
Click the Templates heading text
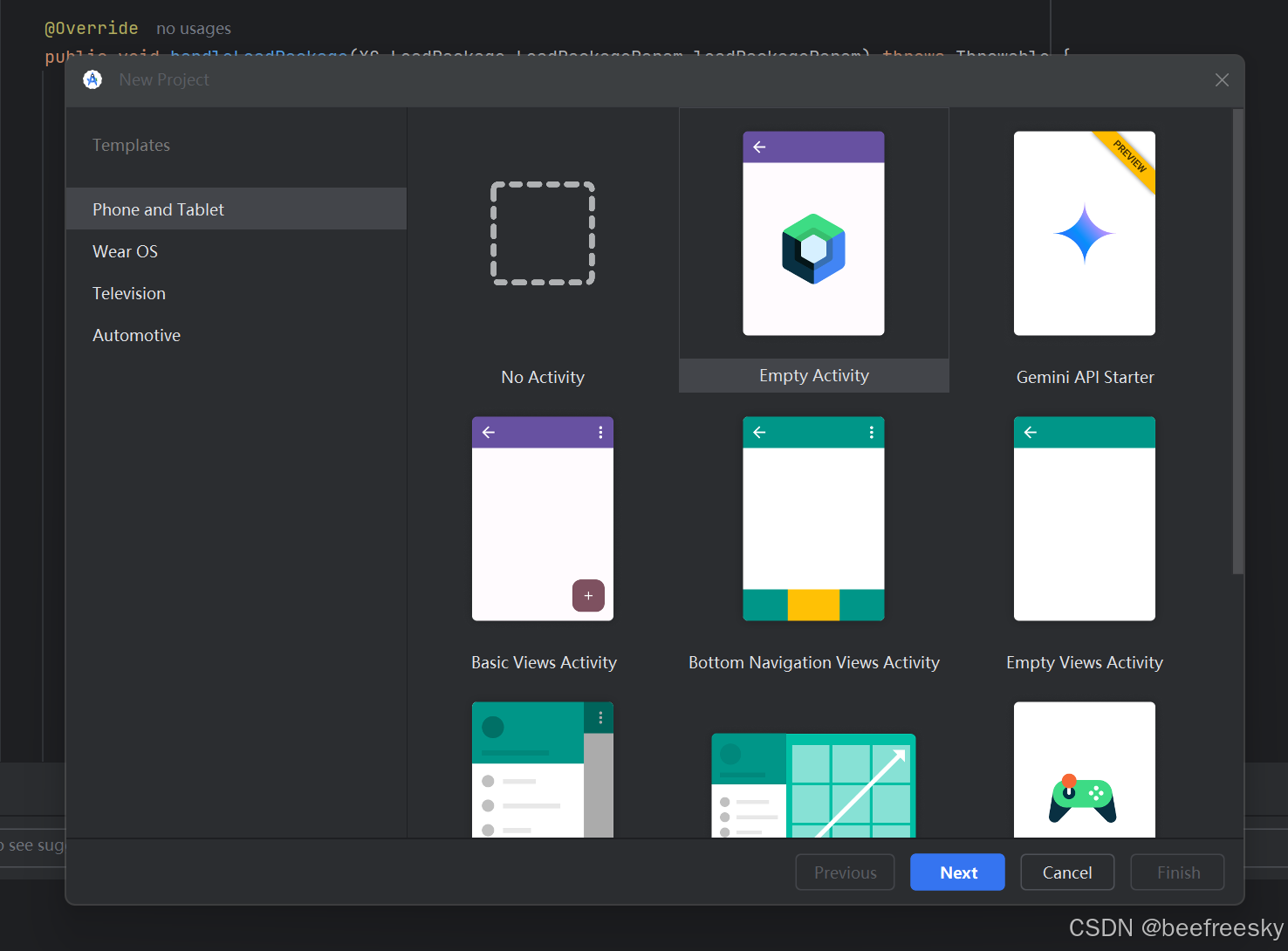tap(131, 145)
